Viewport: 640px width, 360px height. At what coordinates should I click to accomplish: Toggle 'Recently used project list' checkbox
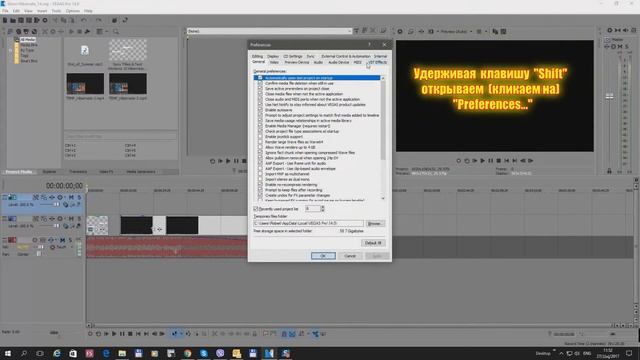coord(256,209)
